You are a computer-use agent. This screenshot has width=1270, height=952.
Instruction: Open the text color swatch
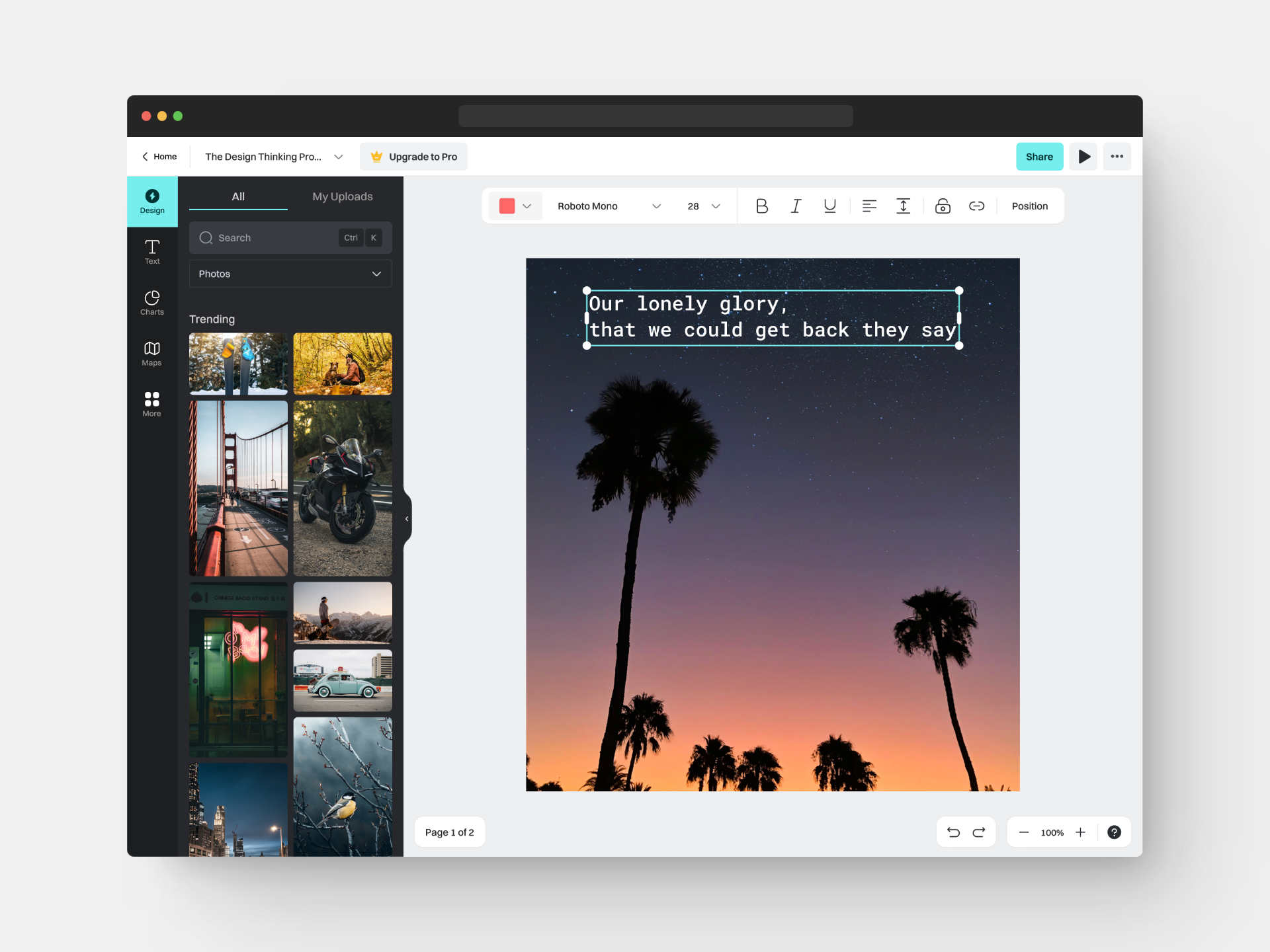click(x=507, y=206)
